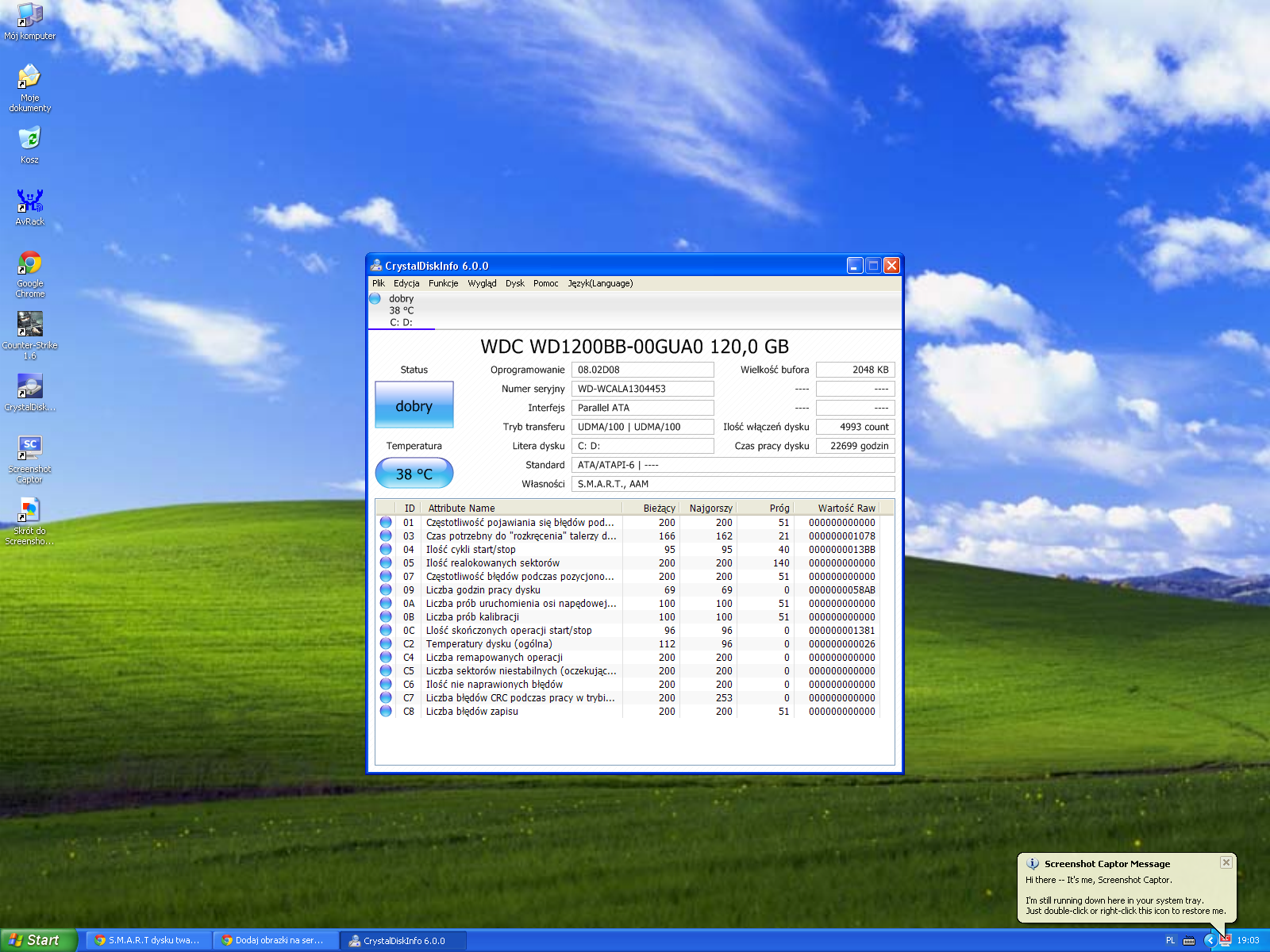Click the Własności field S.M.A.R.T., AAM
1270x952 pixels.
tap(733, 484)
